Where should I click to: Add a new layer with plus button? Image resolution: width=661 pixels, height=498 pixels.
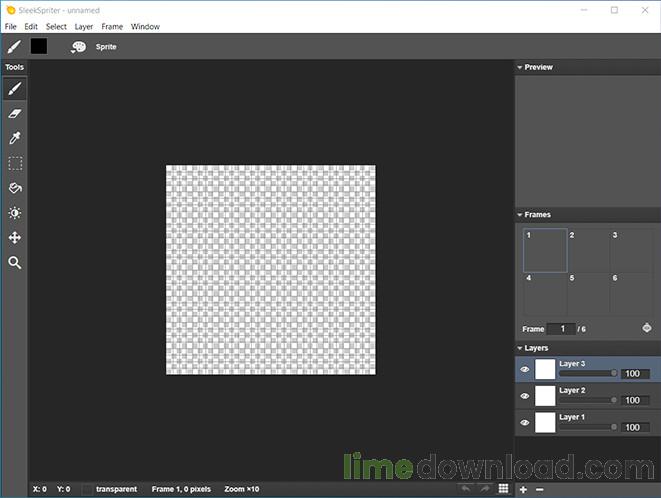click(523, 490)
